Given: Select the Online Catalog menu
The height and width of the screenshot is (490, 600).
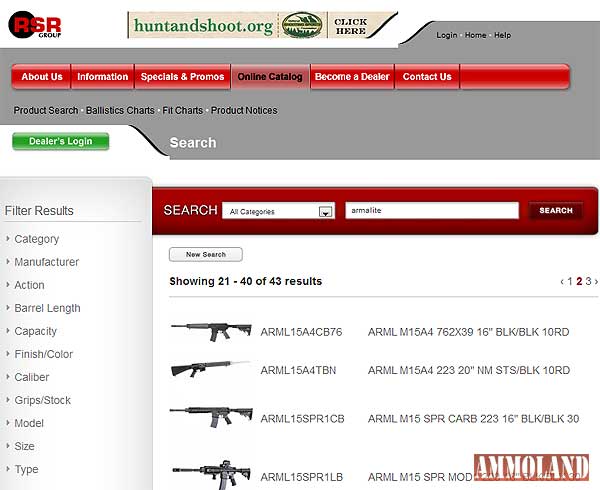Looking at the screenshot, I should [x=270, y=77].
